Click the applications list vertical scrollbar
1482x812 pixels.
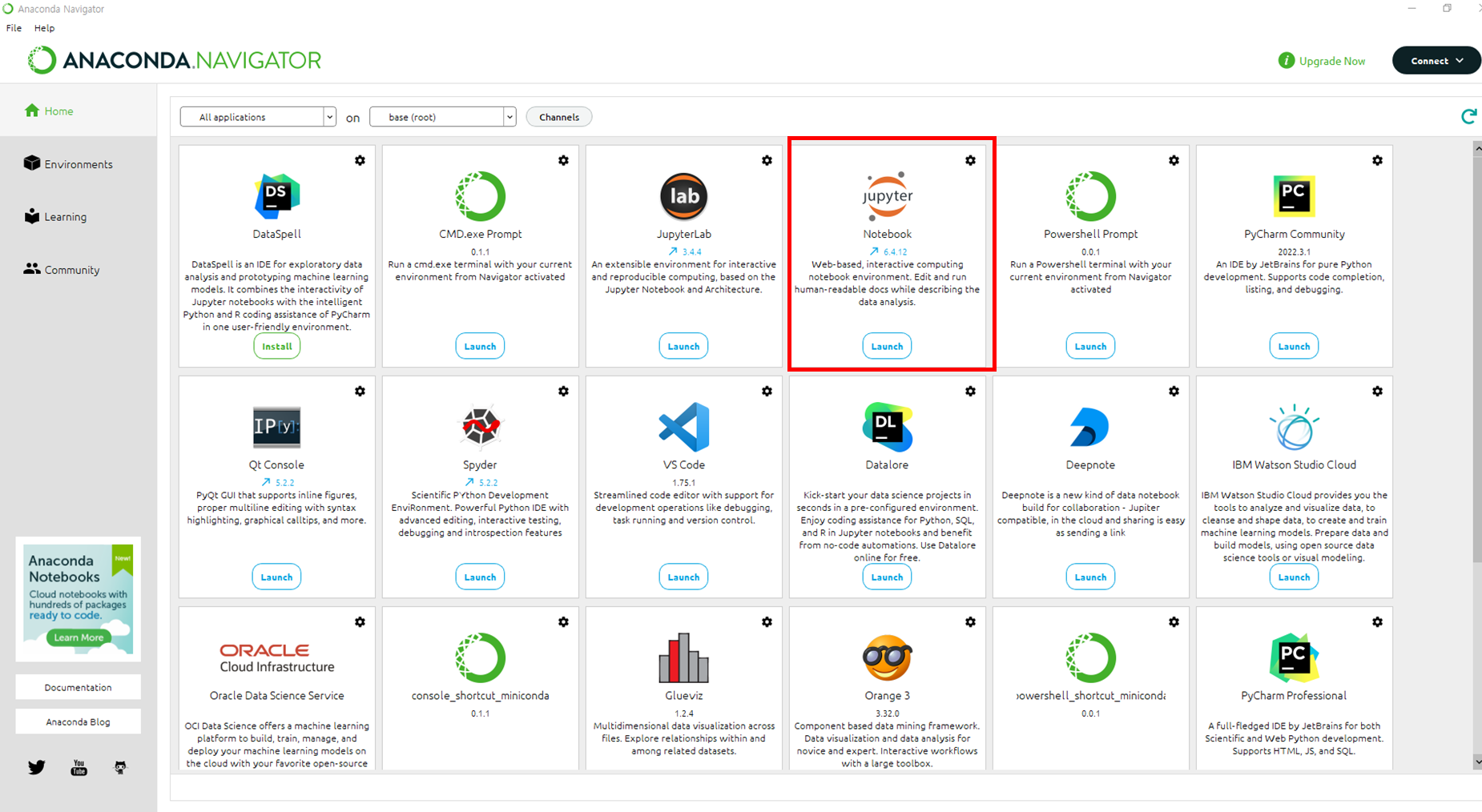(x=1477, y=360)
